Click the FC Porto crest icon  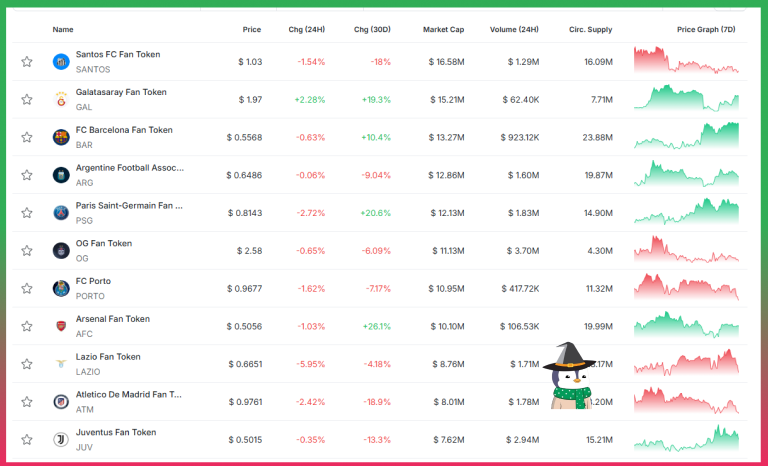click(x=61, y=288)
